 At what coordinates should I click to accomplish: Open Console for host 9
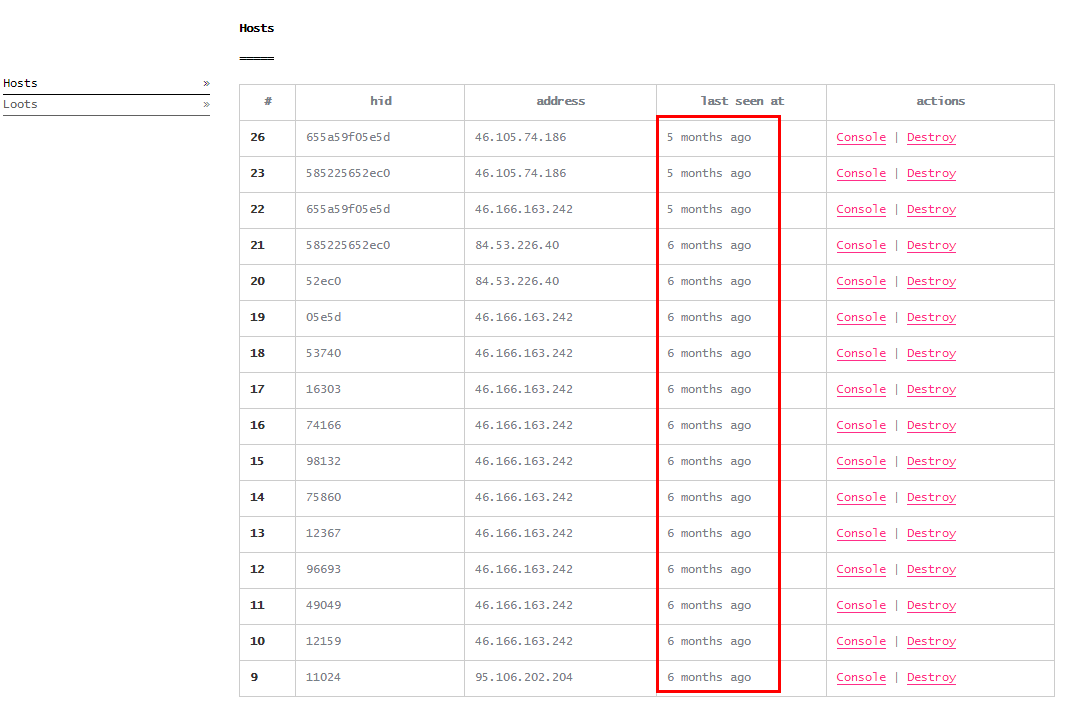click(x=861, y=677)
